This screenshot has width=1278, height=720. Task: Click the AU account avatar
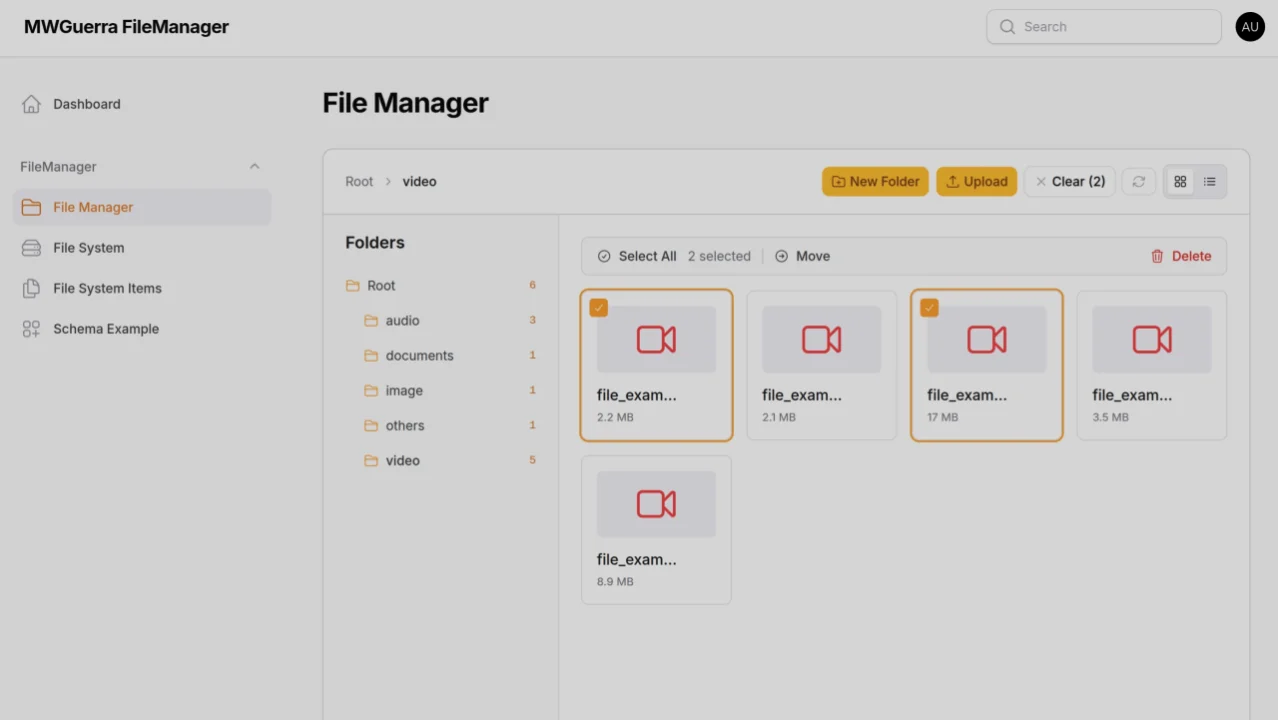[x=1250, y=27]
